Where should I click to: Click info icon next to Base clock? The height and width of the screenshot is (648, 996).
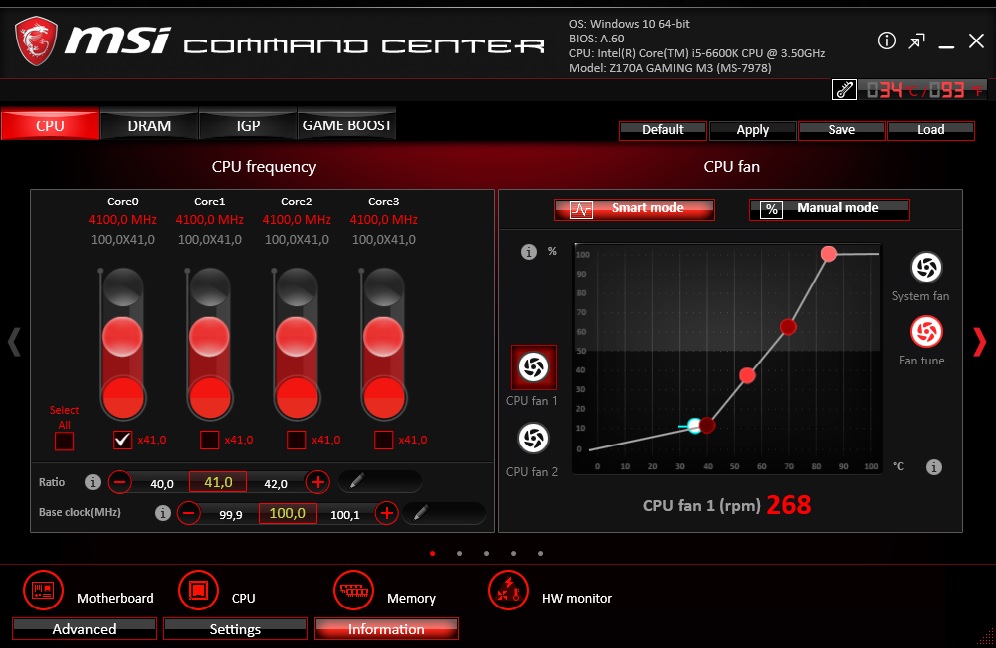tap(163, 513)
